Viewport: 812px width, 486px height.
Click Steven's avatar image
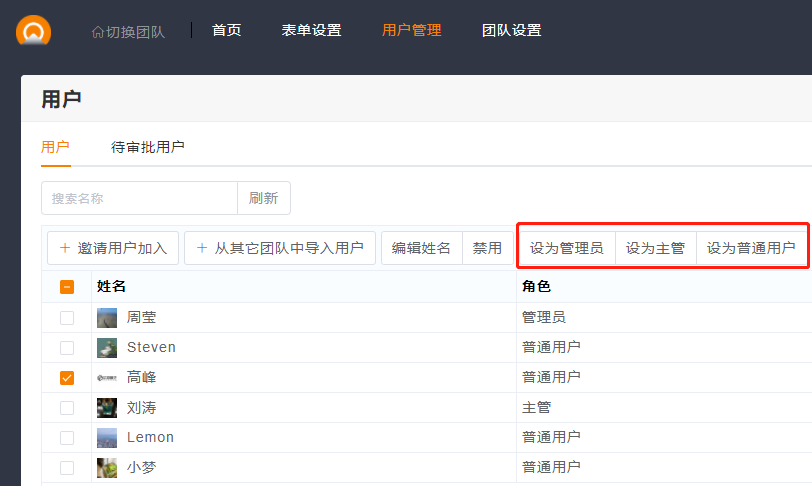pyautogui.click(x=107, y=348)
